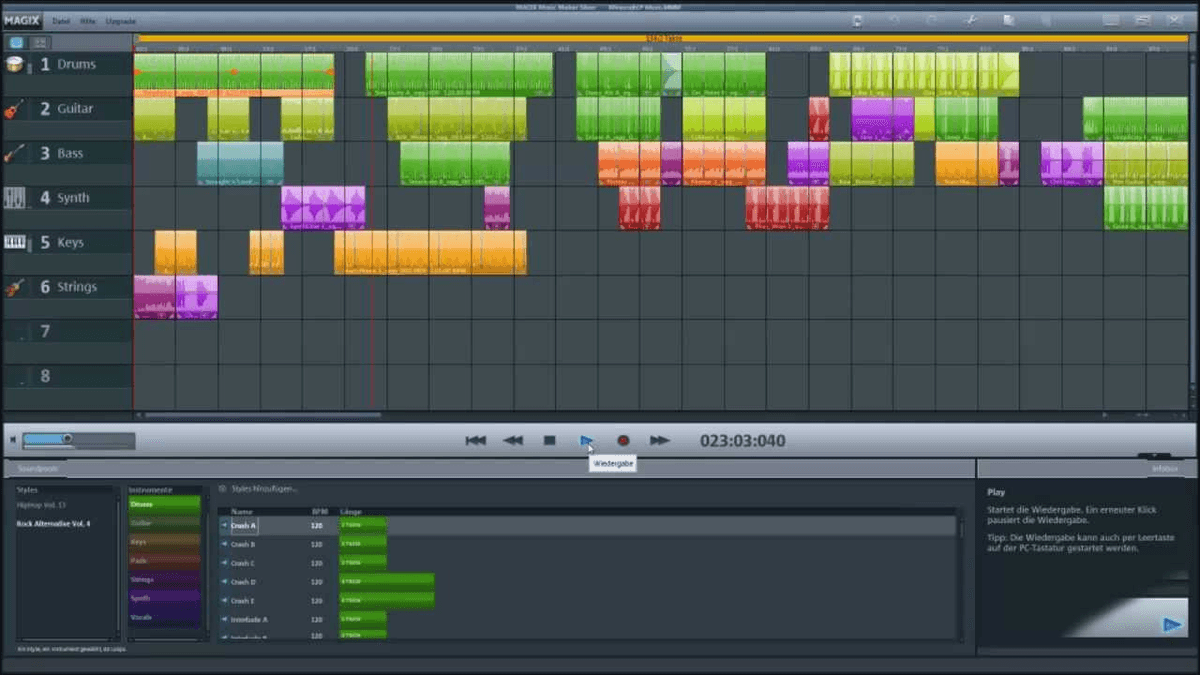Sort loops by the BPM column header
The width and height of the screenshot is (1200, 675).
(x=319, y=511)
